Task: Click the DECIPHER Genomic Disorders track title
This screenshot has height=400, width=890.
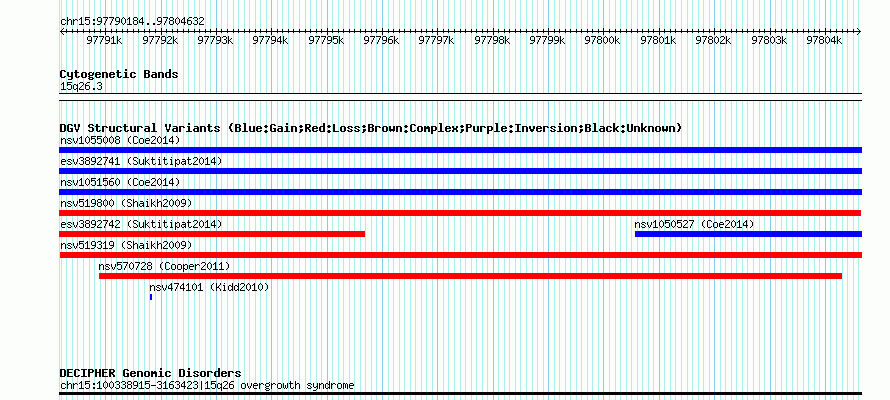Action: 150,373
